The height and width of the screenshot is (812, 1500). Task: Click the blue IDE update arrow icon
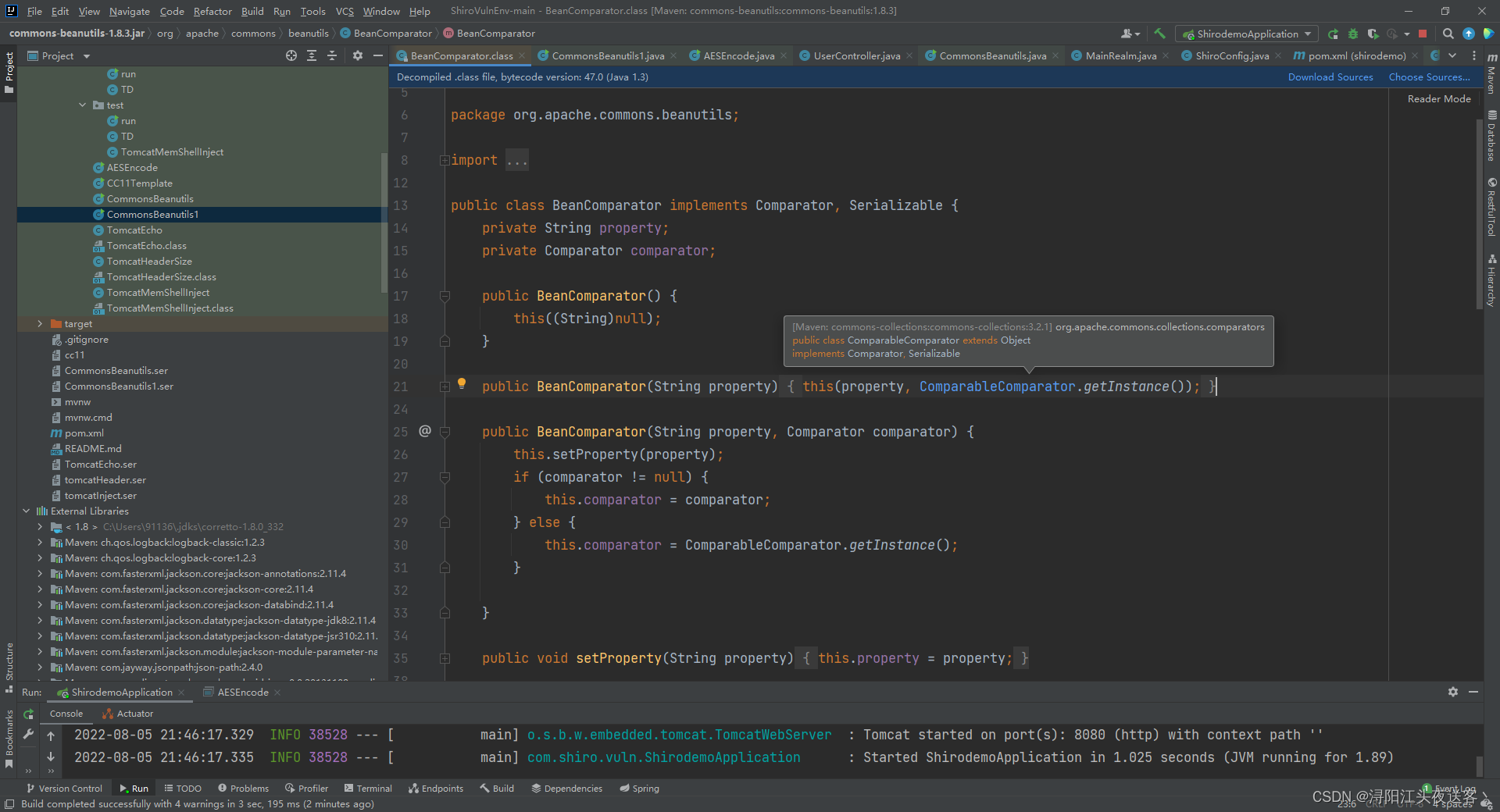pyautogui.click(x=1469, y=34)
